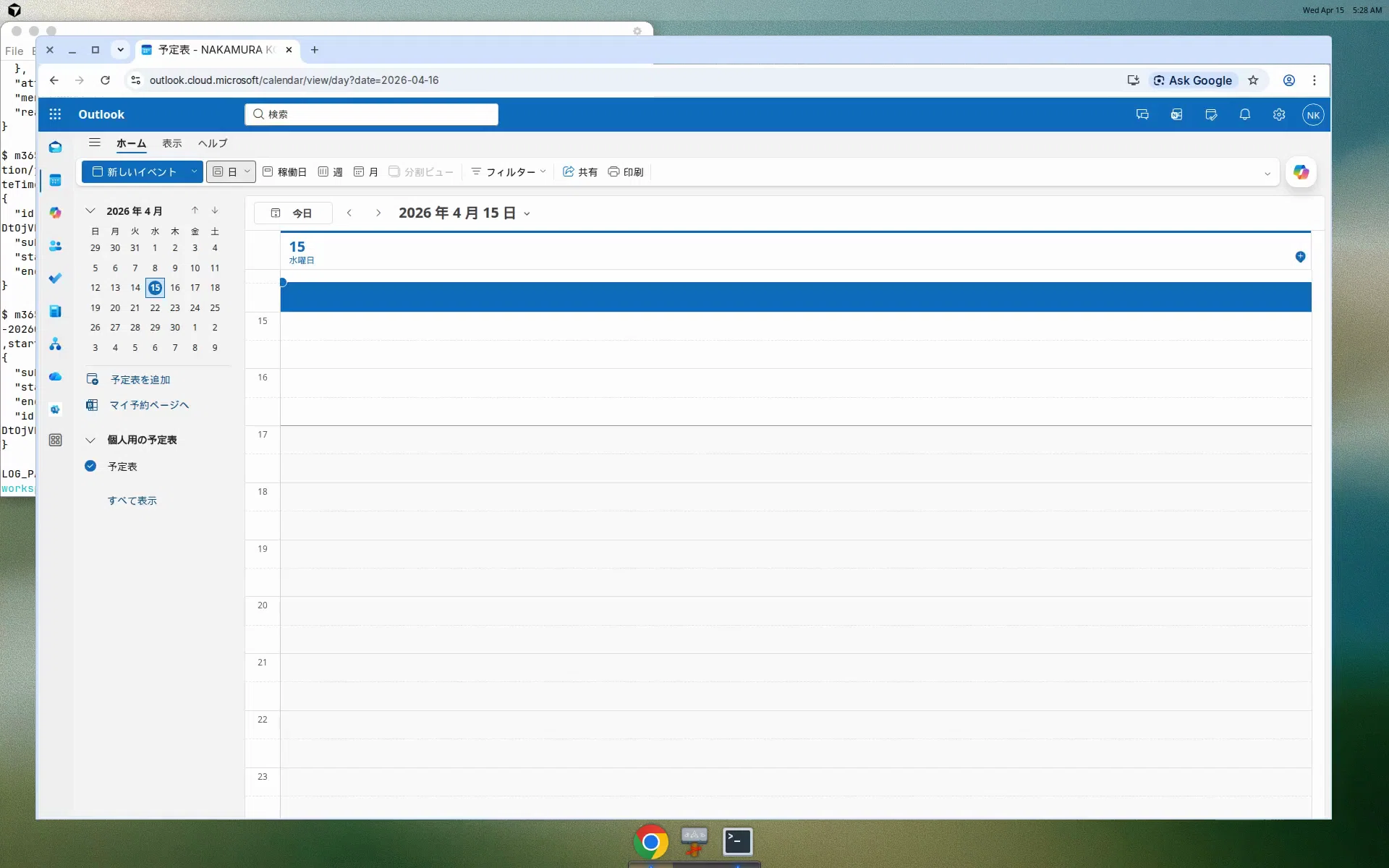
Task: Toggle the 予定表 calendar checkbox
Action: [x=90, y=466]
